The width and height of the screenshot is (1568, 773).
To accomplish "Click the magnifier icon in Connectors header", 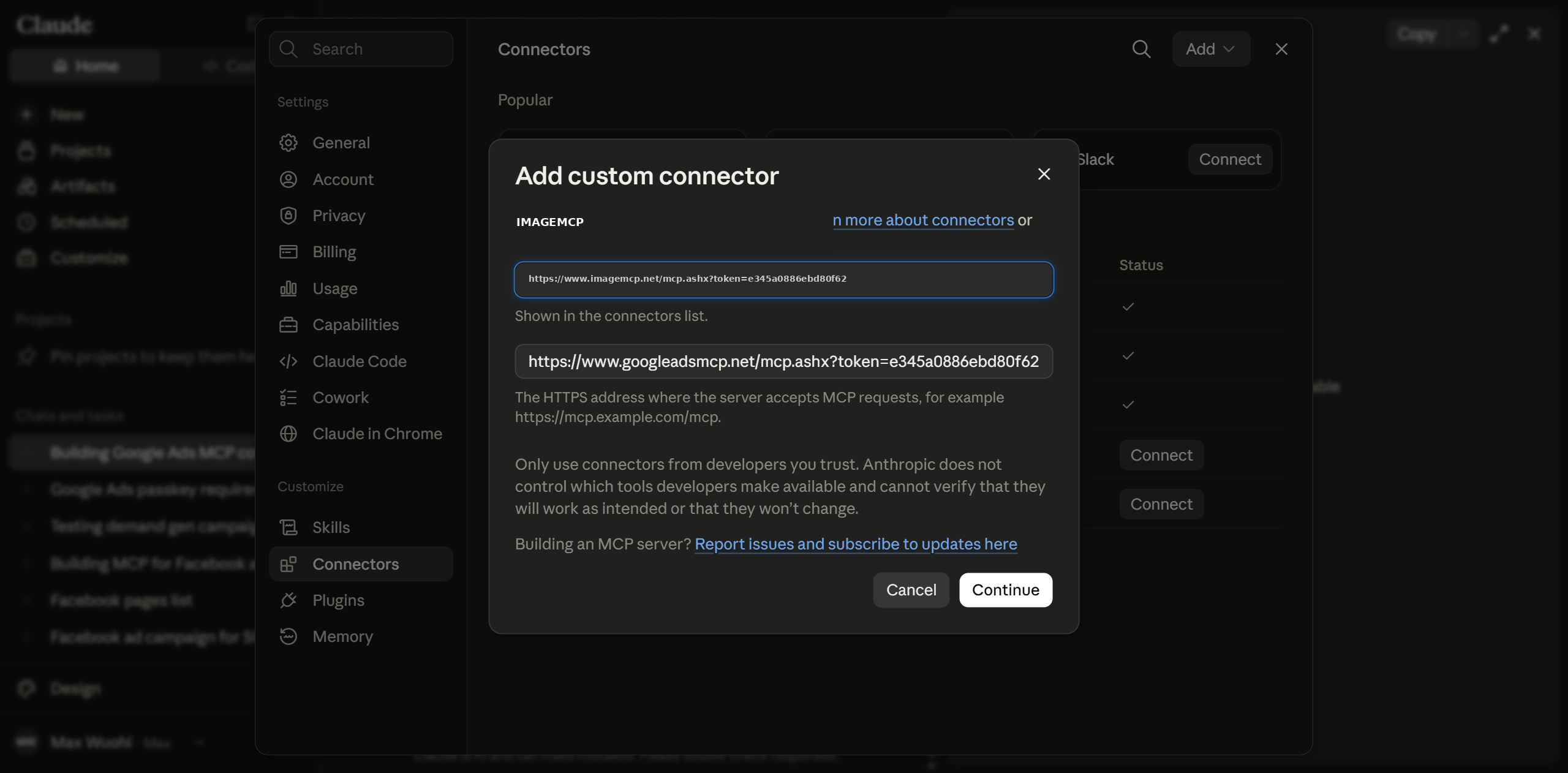I will point(1141,49).
